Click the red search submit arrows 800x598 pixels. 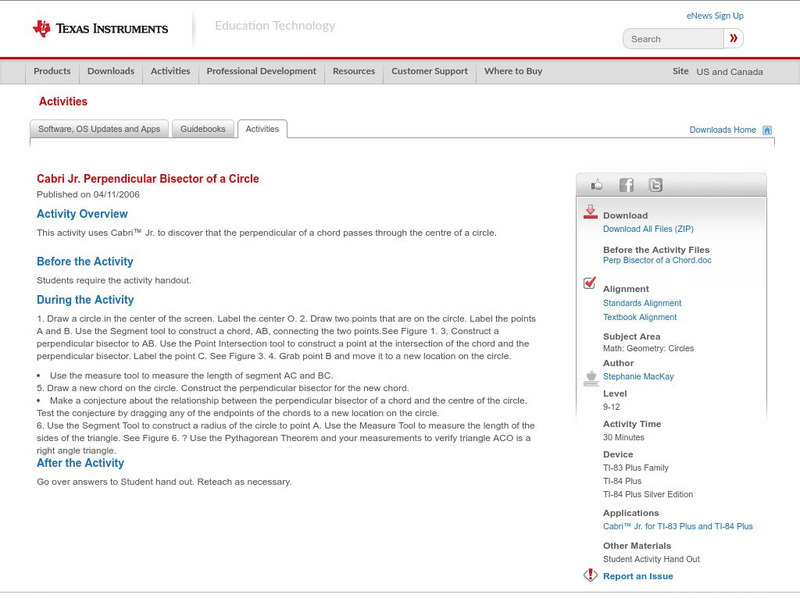[734, 39]
